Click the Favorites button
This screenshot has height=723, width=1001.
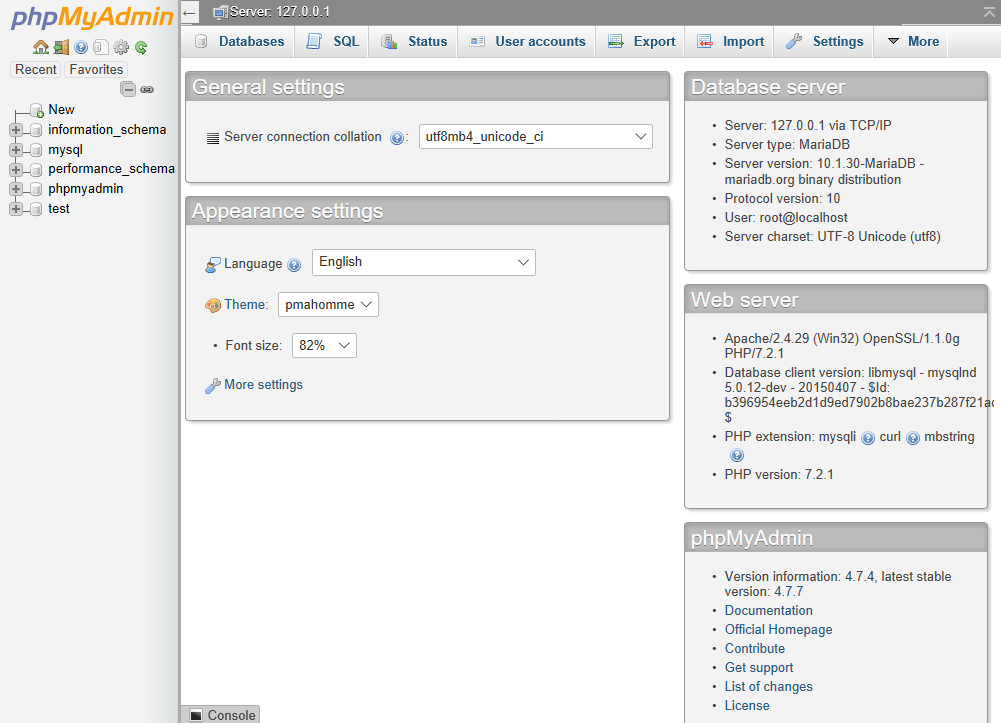point(96,70)
